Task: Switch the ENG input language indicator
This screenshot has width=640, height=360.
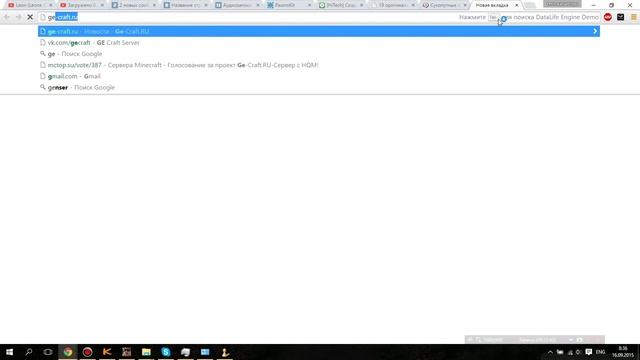Action: coord(600,352)
